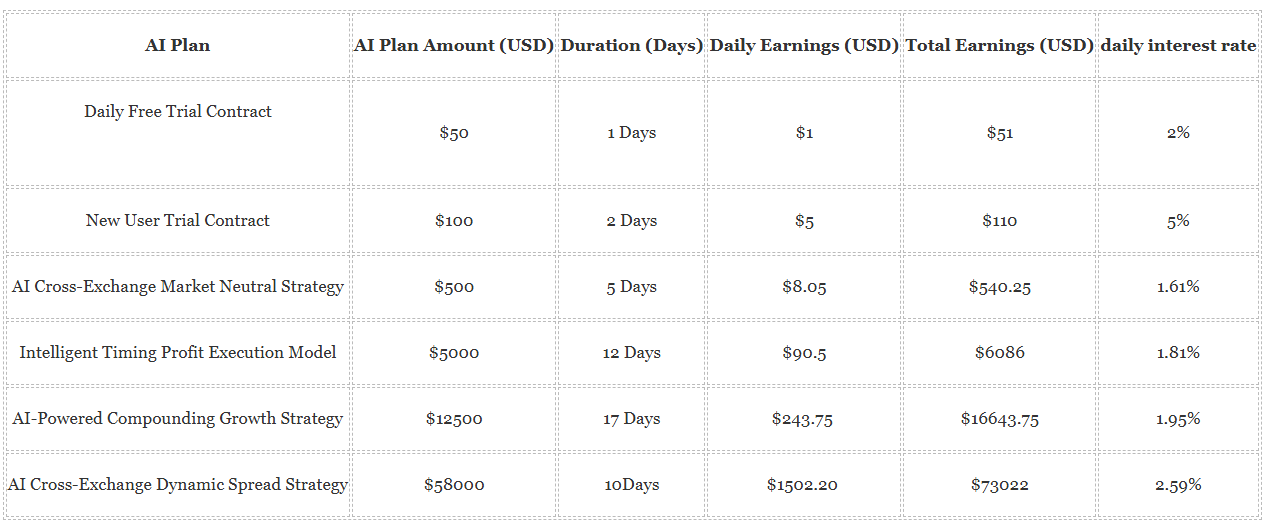Click the AI Plan Amount (USD) header
The width and height of the screenshot is (1266, 526).
454,45
